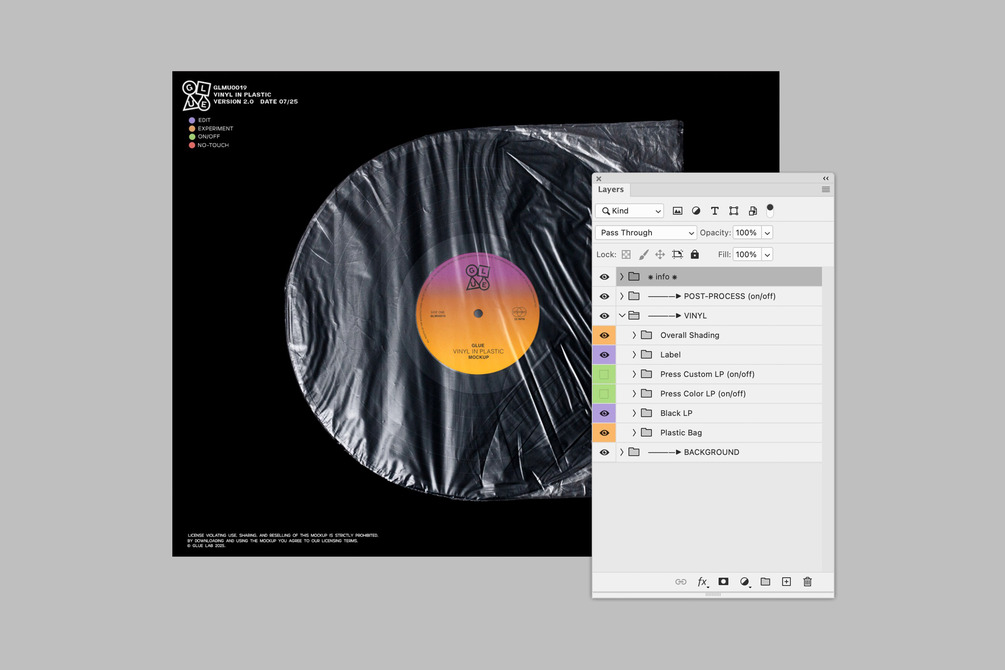Filter layers by shape layer icon
Screen dimensions: 1005x670
click(x=734, y=211)
